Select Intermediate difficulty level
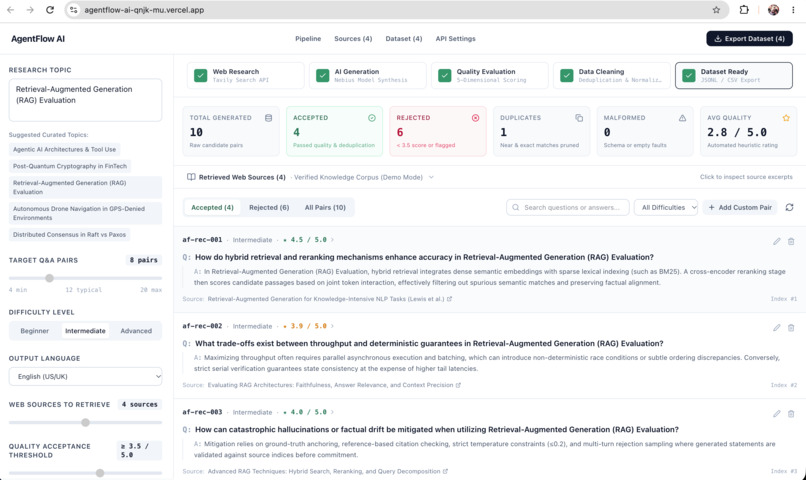Image resolution: width=806 pixels, height=480 pixels. [85, 331]
